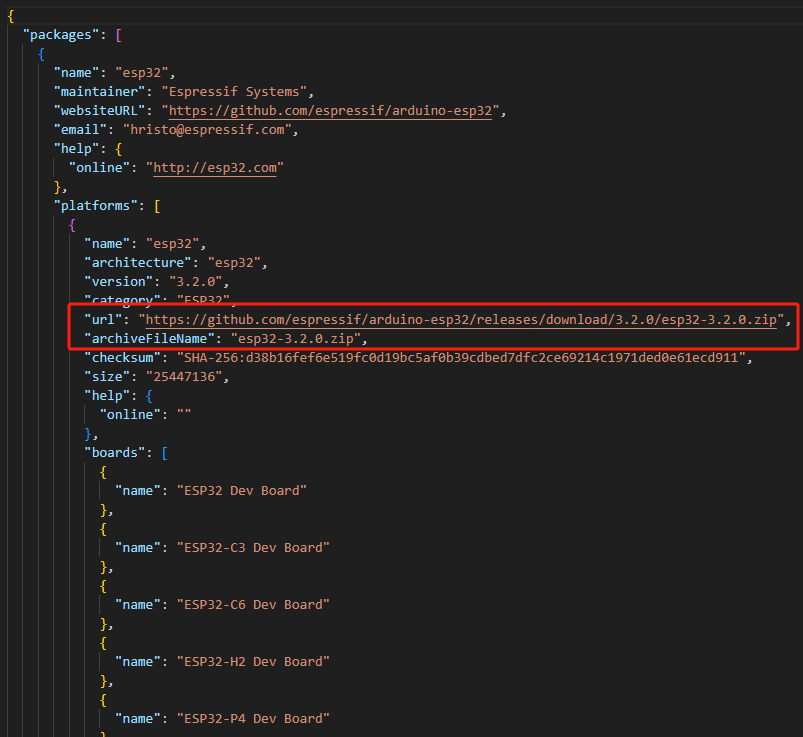This screenshot has width=803, height=737.
Task: Select the "hristo@espressif.com" email value
Action: [x=207, y=130]
